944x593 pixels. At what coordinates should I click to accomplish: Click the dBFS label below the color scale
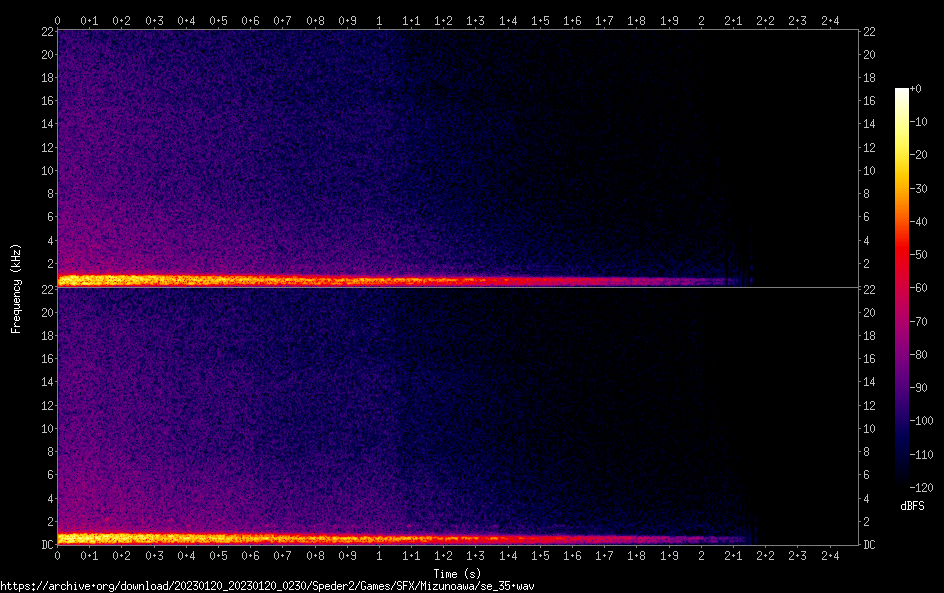pyautogui.click(x=912, y=506)
